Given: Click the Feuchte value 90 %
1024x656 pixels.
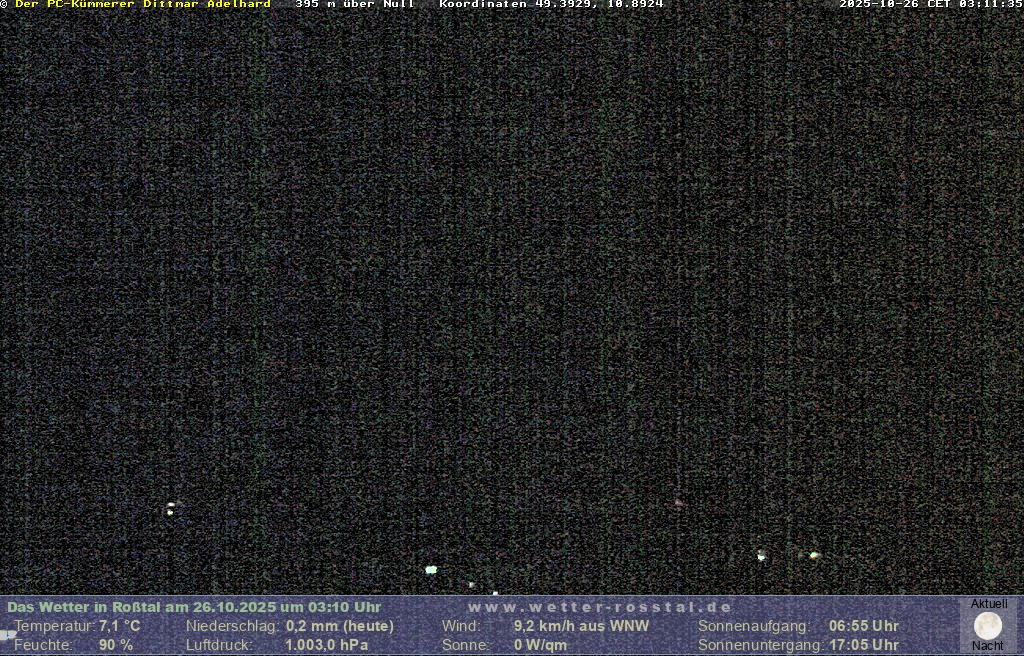Looking at the screenshot, I should 116,645.
